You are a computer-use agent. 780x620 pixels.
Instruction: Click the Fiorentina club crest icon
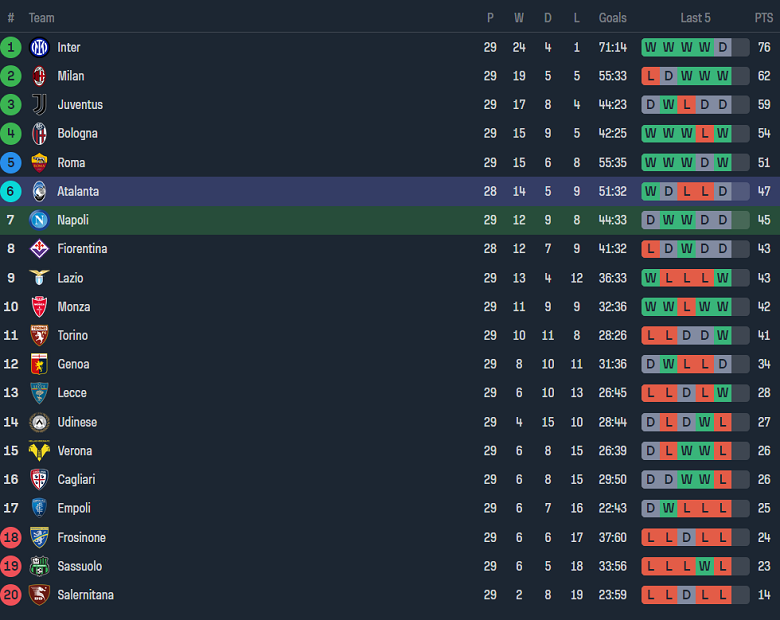tap(39, 249)
